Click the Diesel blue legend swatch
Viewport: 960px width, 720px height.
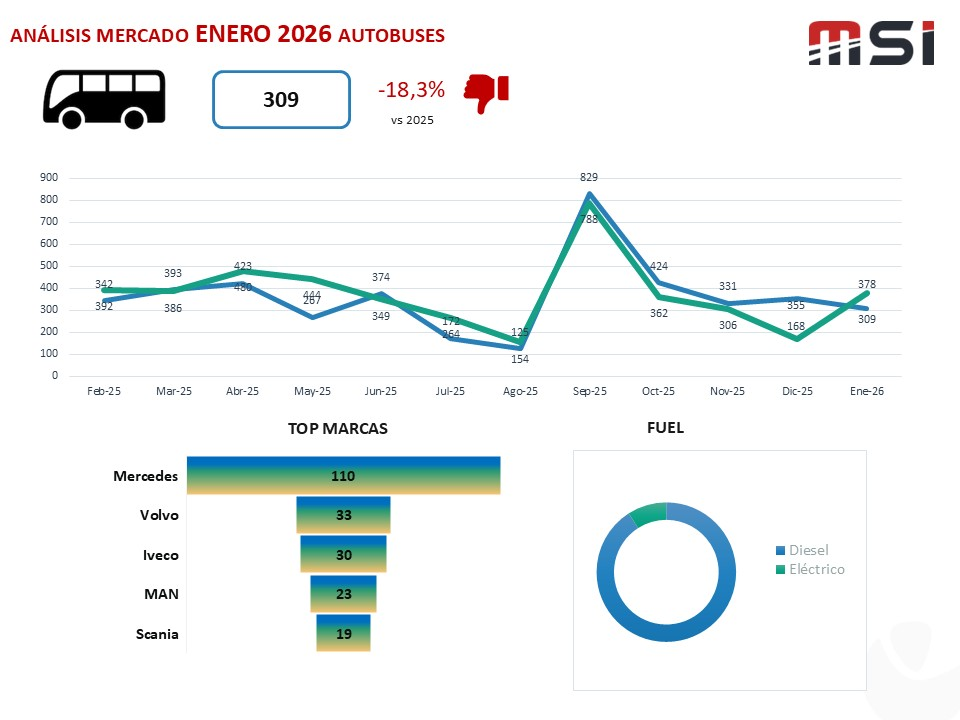[x=781, y=551]
